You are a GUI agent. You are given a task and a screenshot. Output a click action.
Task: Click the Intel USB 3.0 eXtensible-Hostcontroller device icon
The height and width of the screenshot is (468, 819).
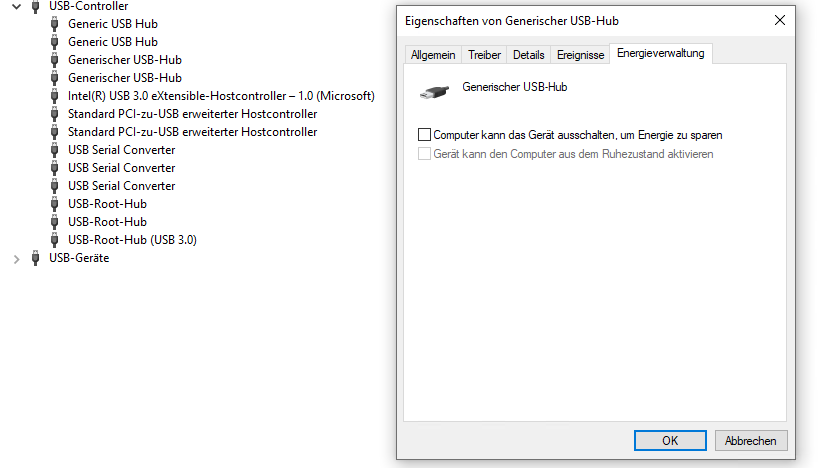54,96
